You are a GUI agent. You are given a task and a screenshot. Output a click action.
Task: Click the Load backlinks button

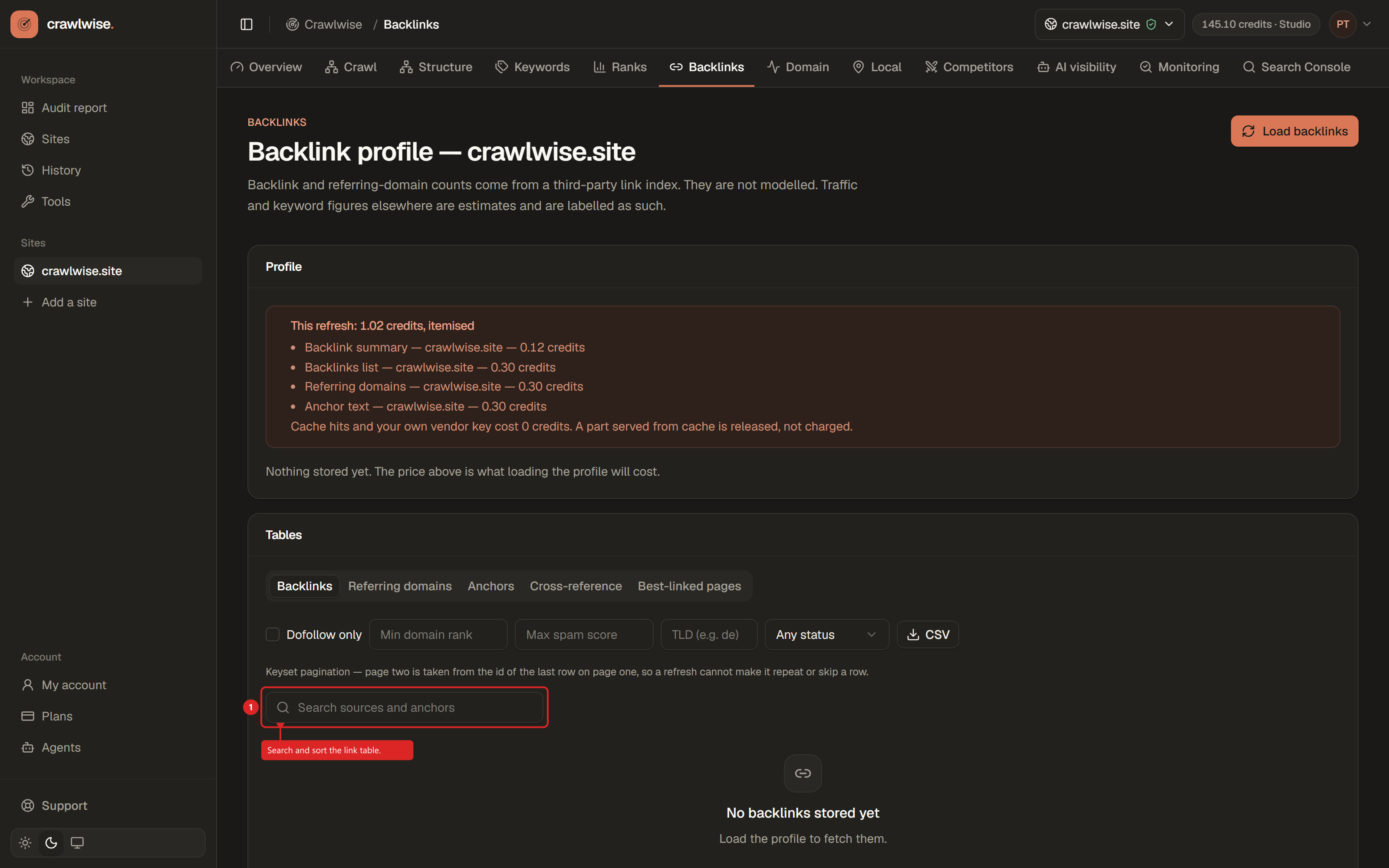point(1294,131)
